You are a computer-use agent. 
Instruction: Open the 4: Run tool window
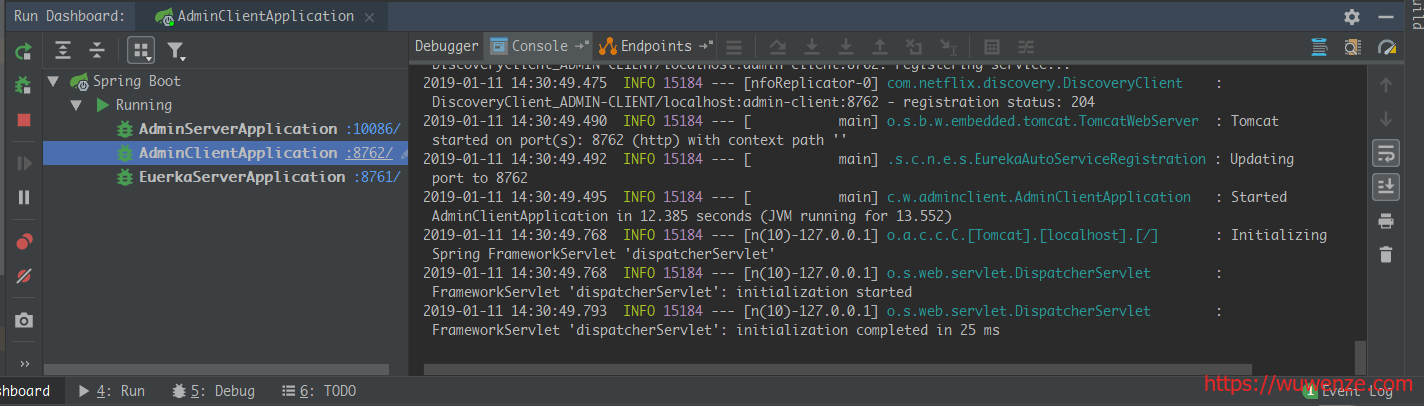point(112,391)
